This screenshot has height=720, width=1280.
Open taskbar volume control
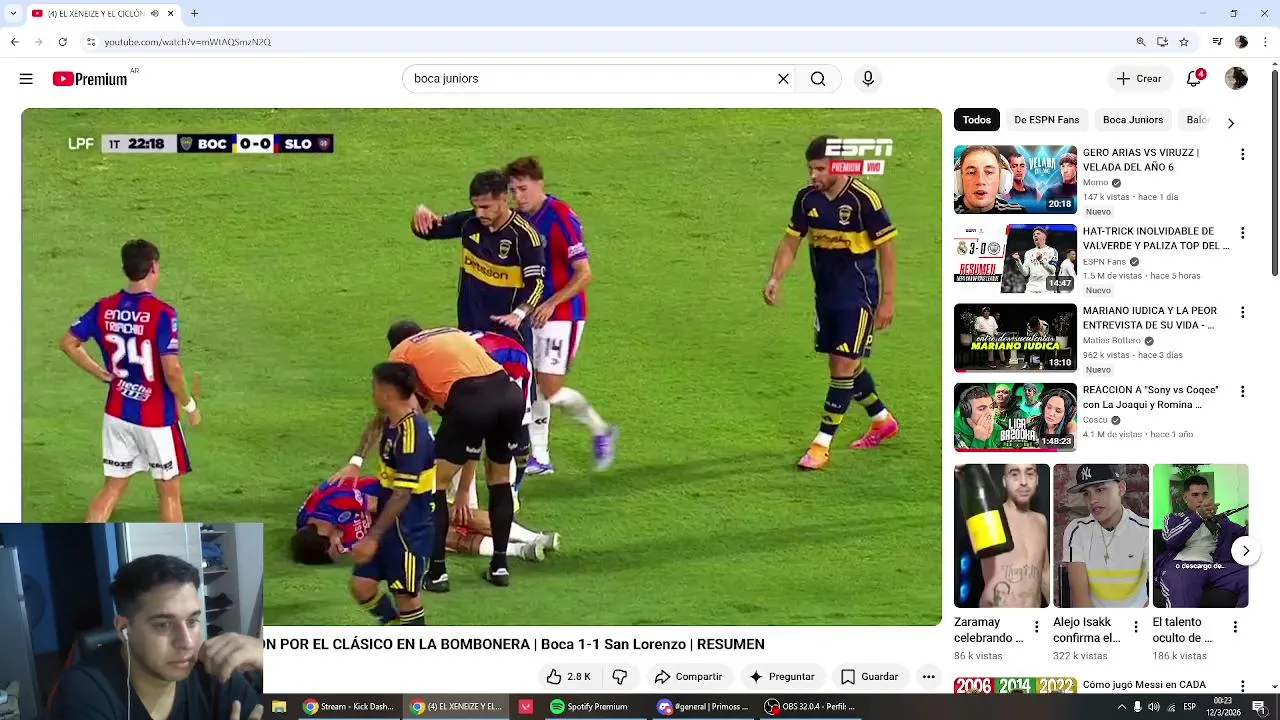(x=1154, y=707)
